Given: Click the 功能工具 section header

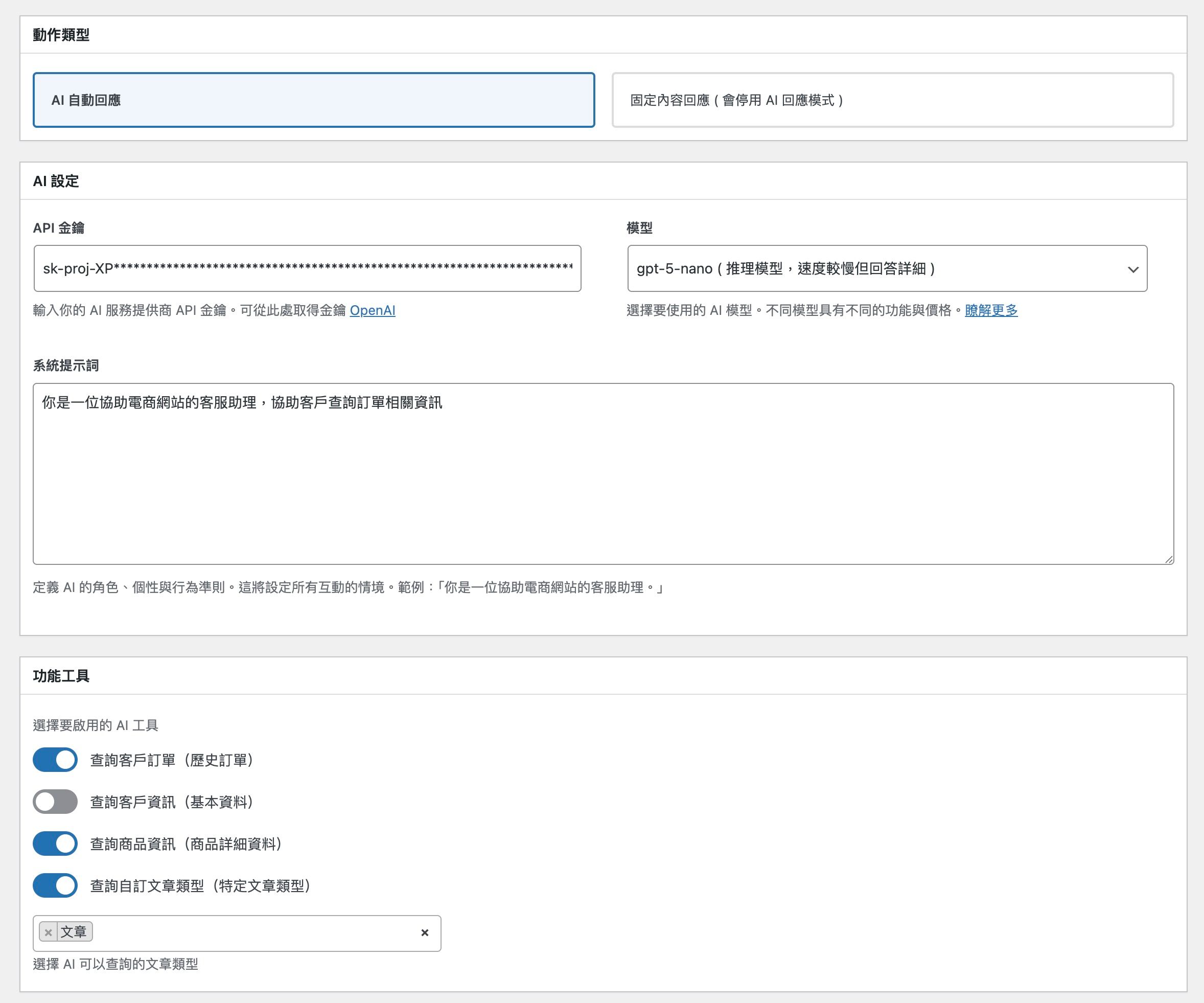Looking at the screenshot, I should point(61,676).
